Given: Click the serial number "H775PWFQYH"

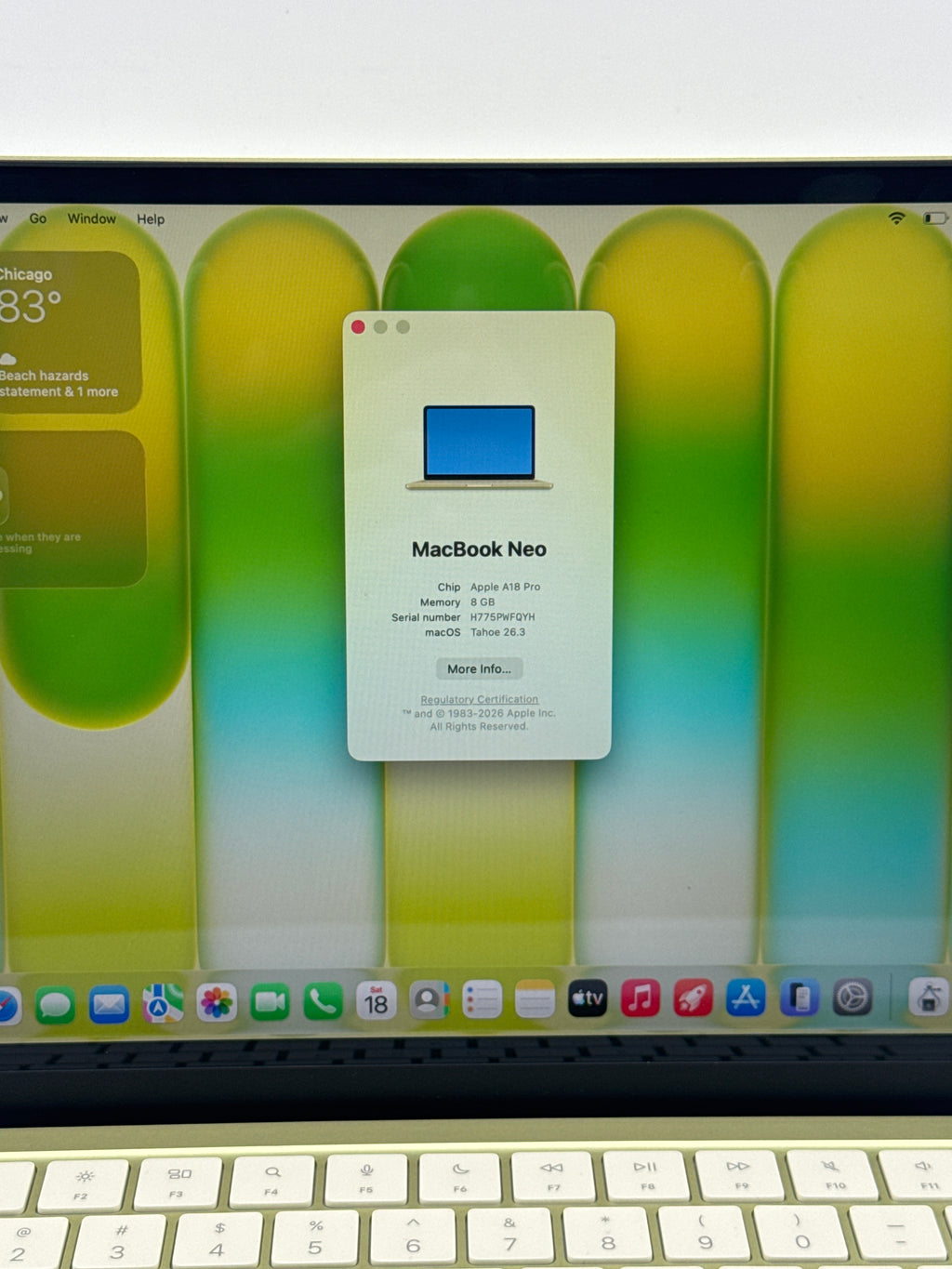Looking at the screenshot, I should pos(502,616).
